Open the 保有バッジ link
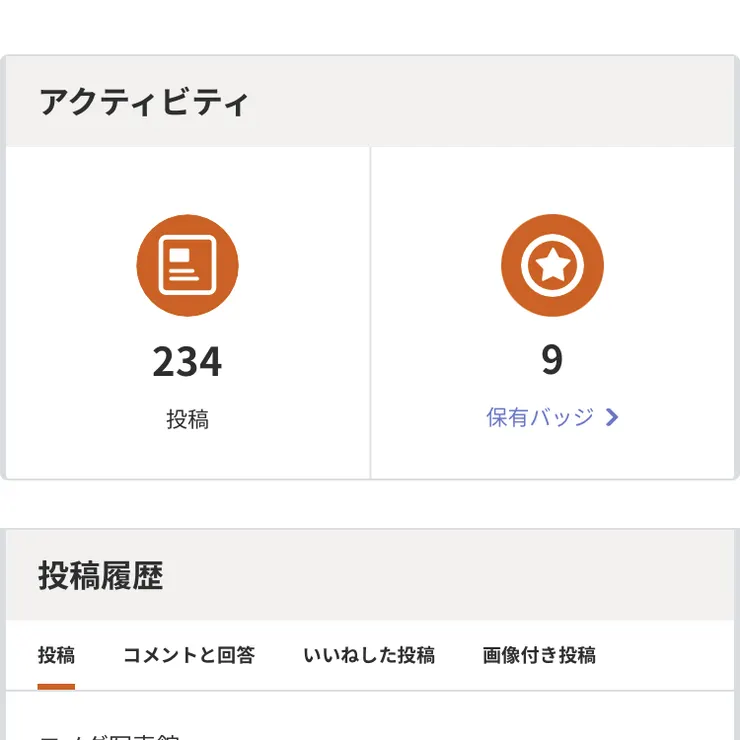The width and height of the screenshot is (740, 740). [552, 417]
